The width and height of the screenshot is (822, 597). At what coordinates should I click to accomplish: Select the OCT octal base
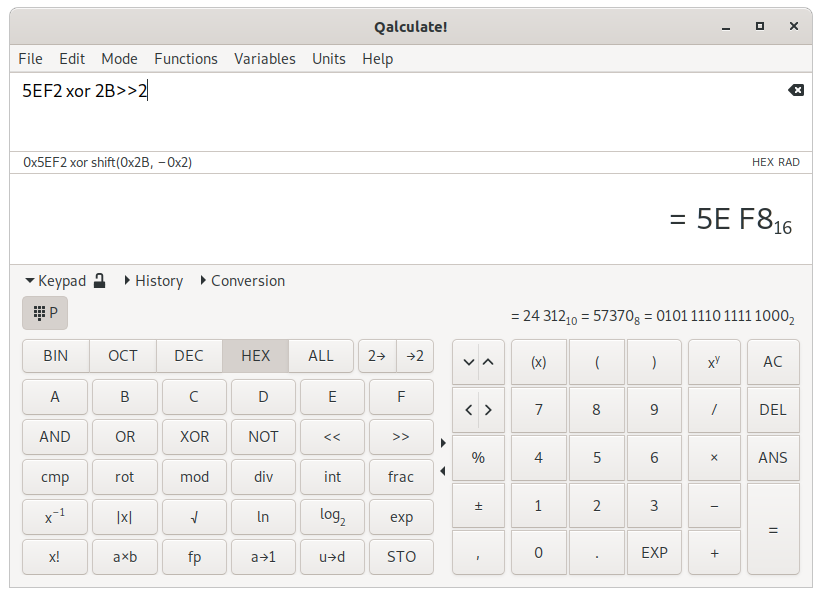tap(124, 355)
